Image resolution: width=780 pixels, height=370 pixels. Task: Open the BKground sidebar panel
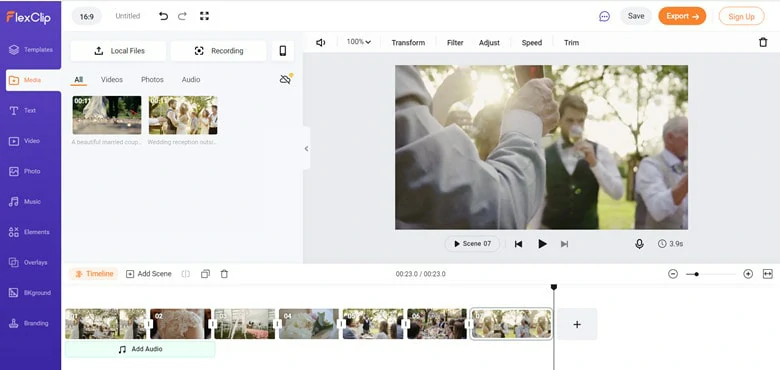(30, 292)
